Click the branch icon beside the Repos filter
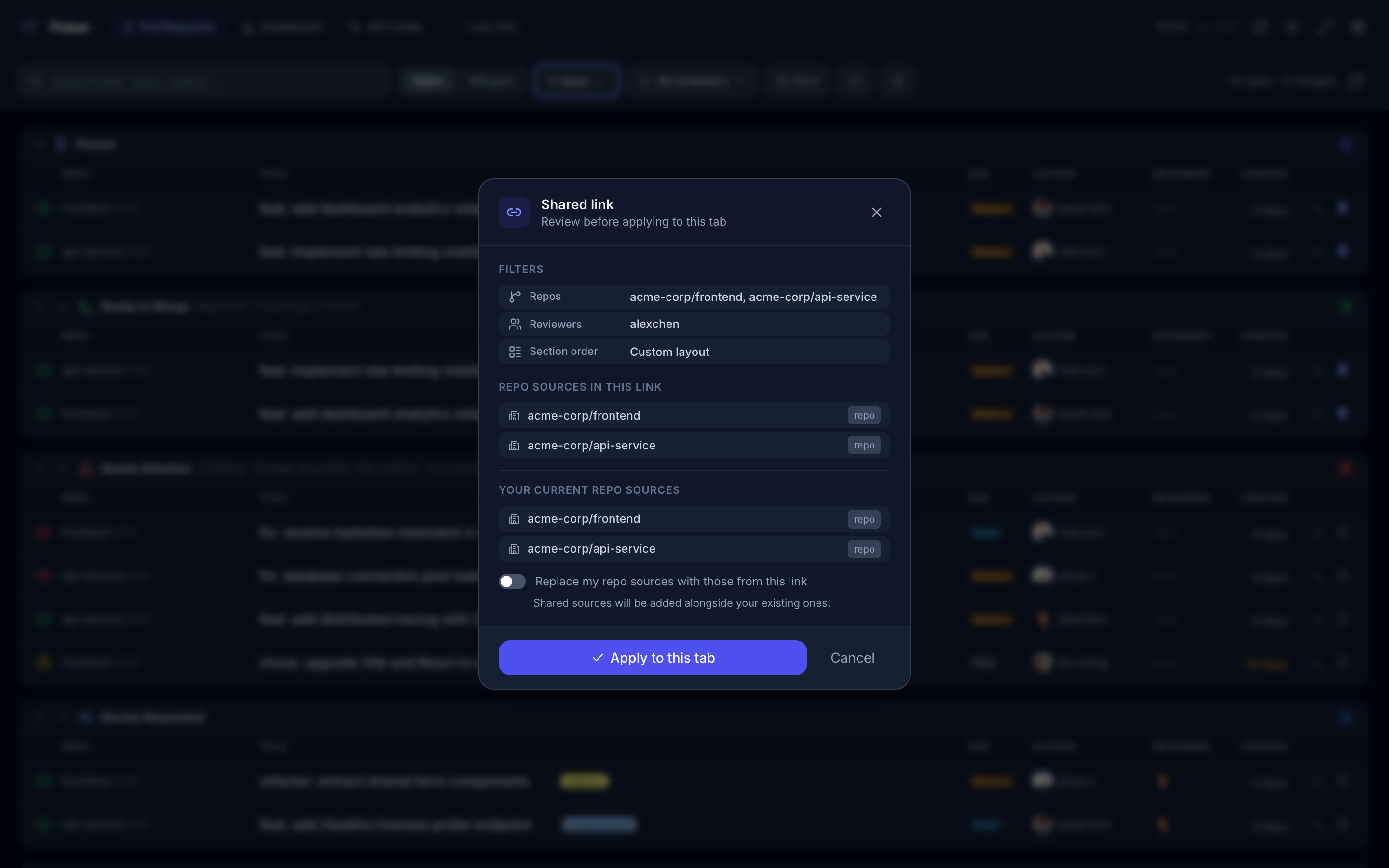 pyautogui.click(x=515, y=296)
